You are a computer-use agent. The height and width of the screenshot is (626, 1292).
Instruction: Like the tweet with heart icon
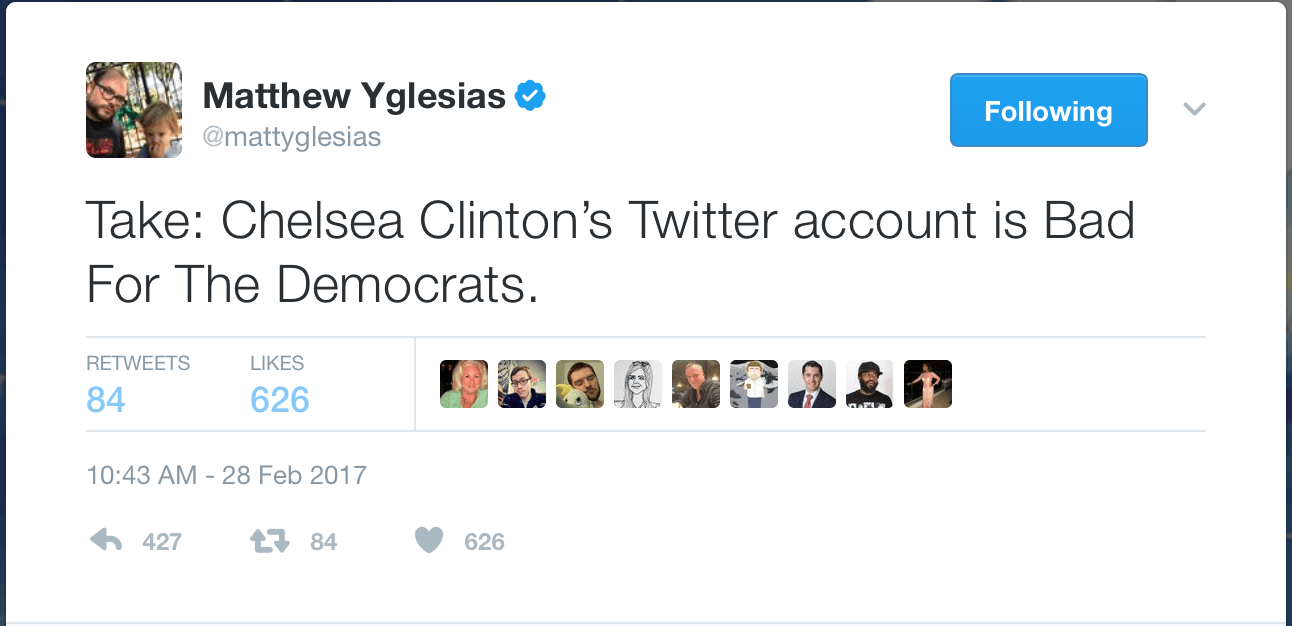(x=428, y=541)
